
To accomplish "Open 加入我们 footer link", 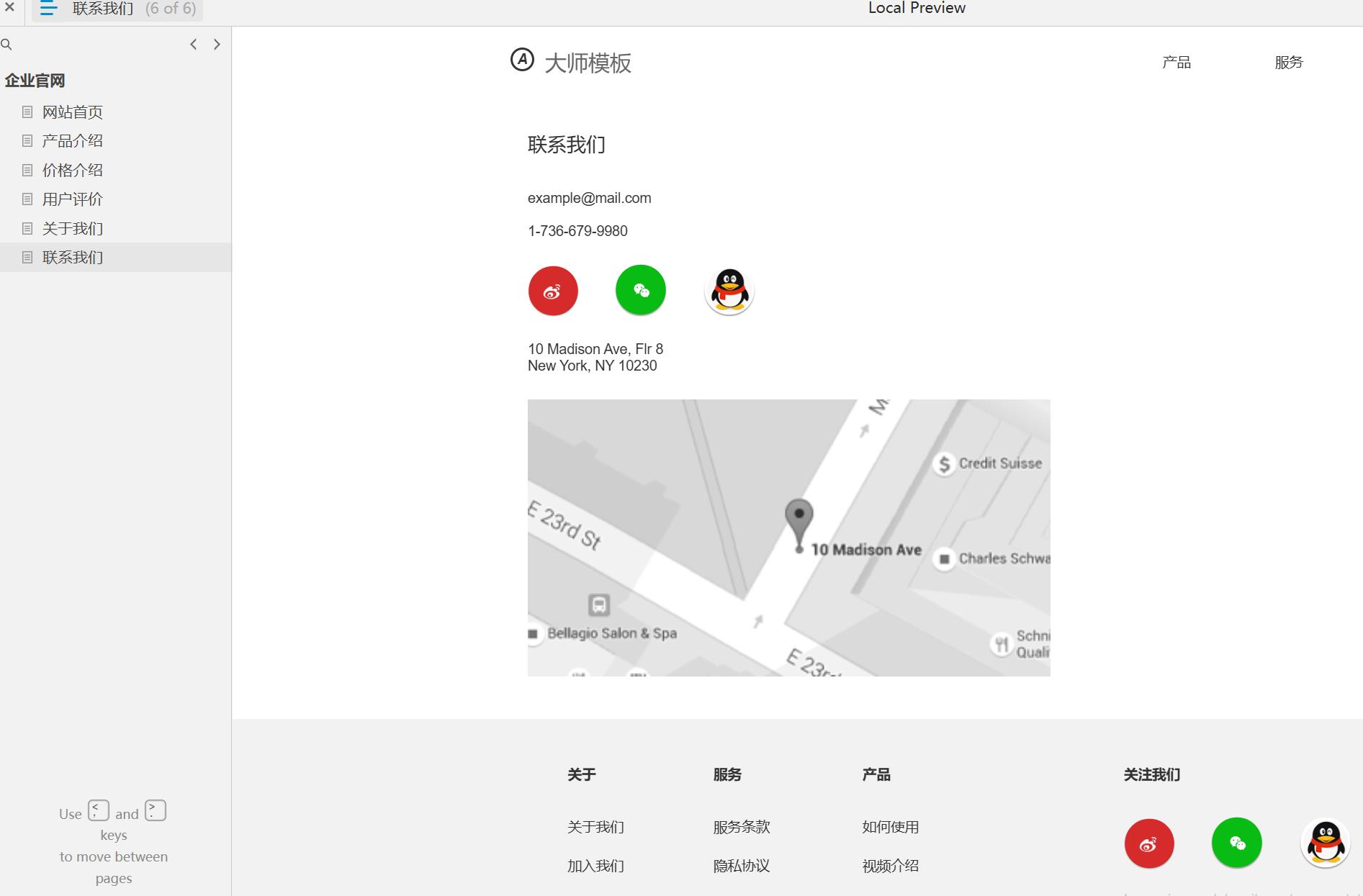I will coord(595,866).
